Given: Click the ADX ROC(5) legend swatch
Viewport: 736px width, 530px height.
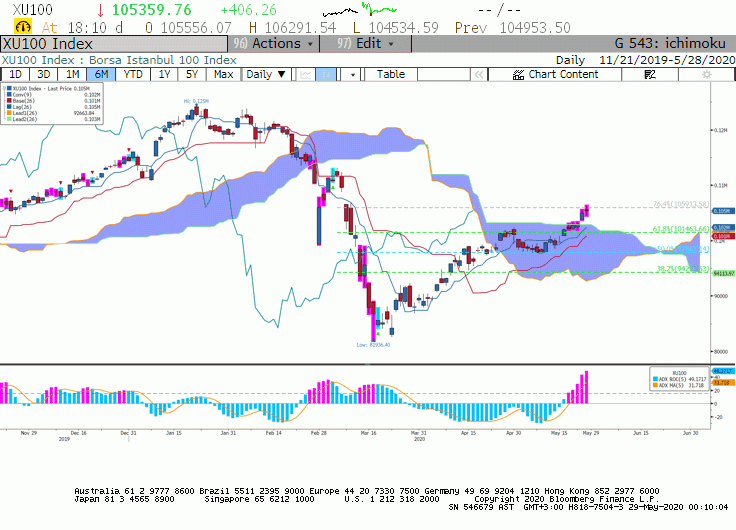Looking at the screenshot, I should (x=655, y=379).
